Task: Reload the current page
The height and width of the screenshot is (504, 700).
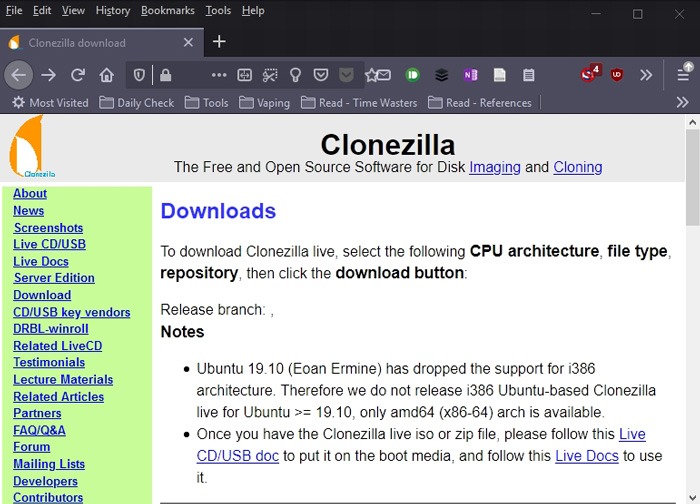Action: pos(77,75)
